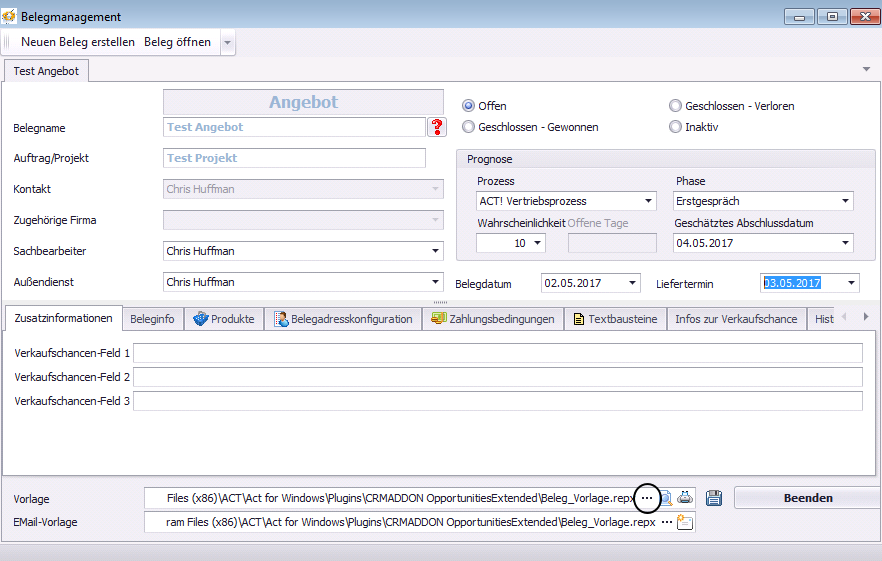Open the print preview for Vorlage
This screenshot has height=561, width=882.
coord(666,499)
